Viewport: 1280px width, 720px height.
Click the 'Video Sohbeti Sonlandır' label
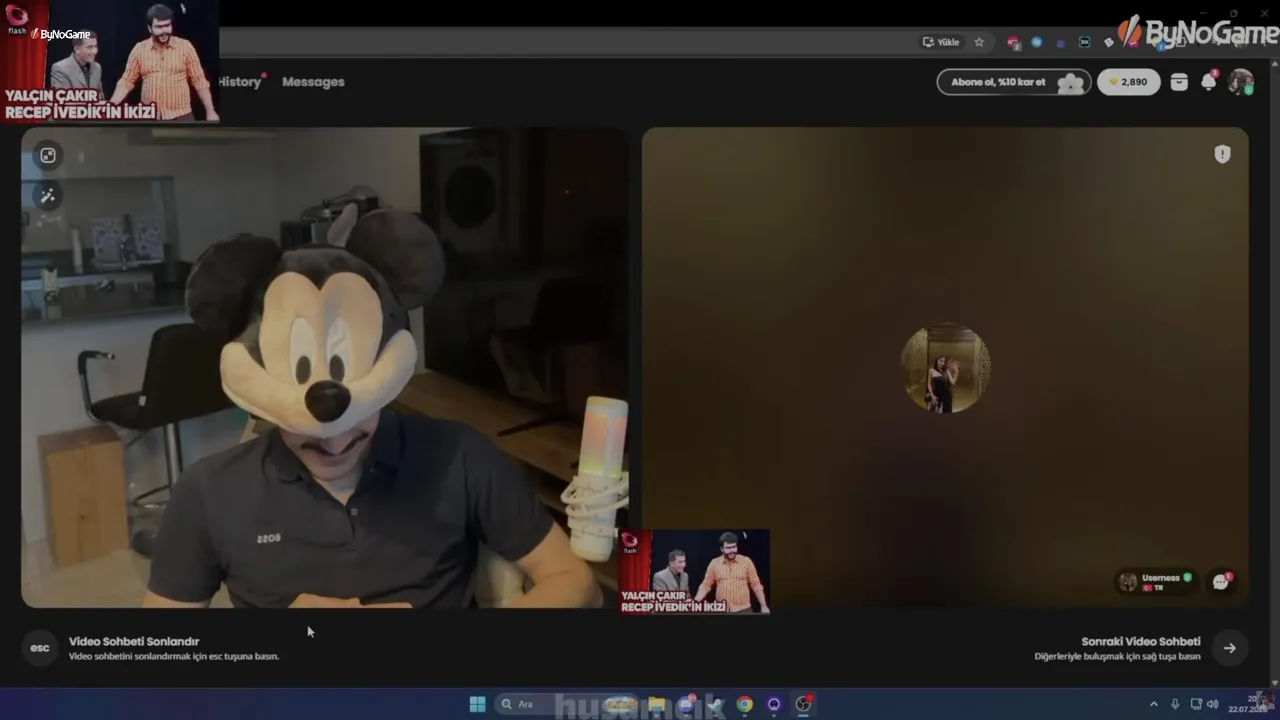tap(134, 642)
